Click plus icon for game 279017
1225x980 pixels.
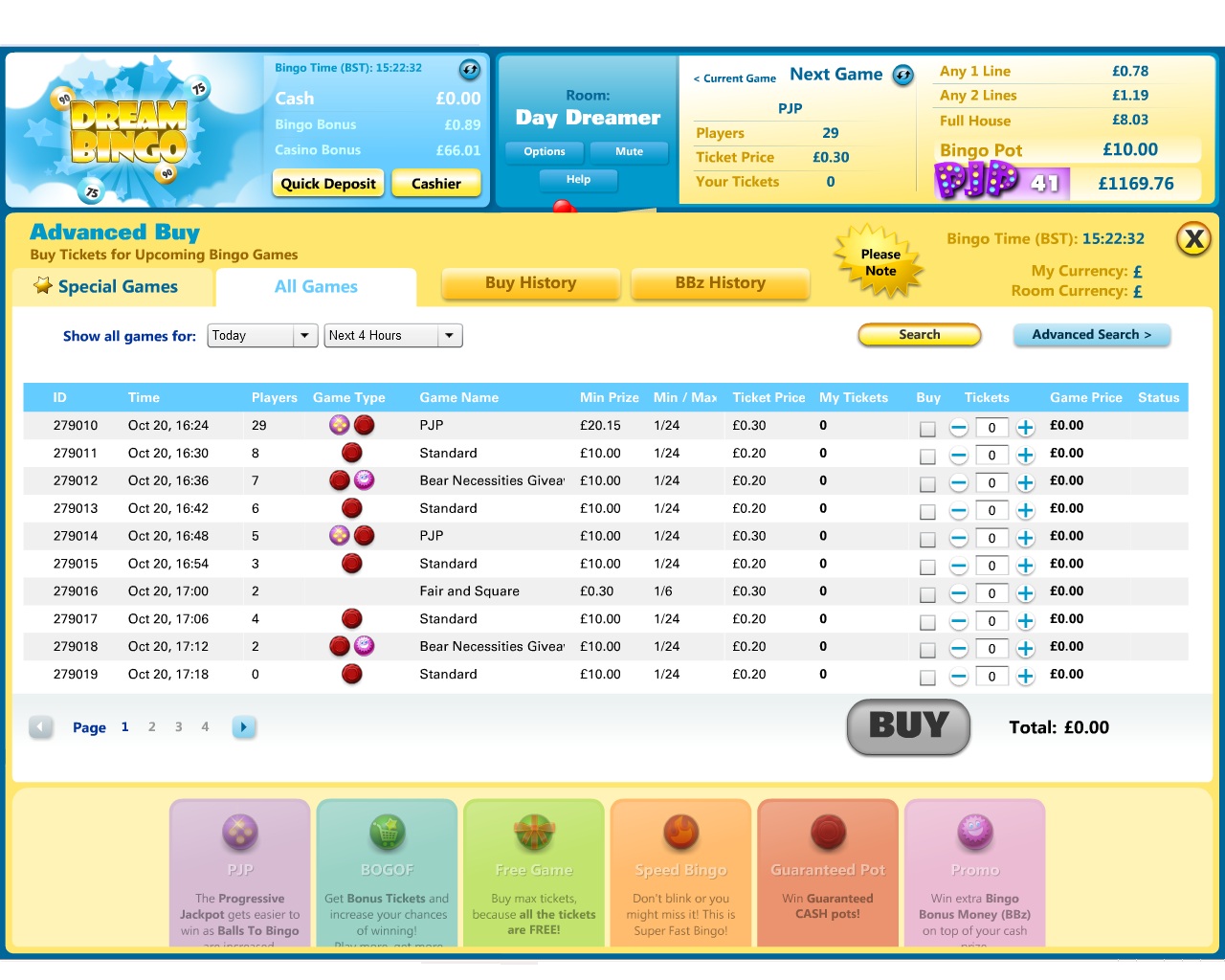point(1025,621)
